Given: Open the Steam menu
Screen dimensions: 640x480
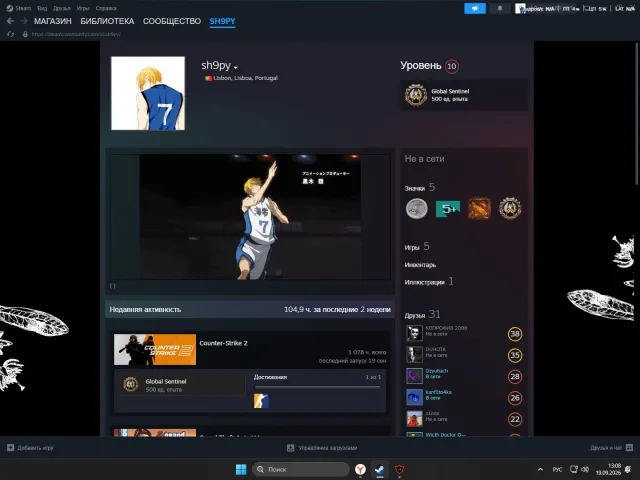Looking at the screenshot, I should tap(23, 8).
